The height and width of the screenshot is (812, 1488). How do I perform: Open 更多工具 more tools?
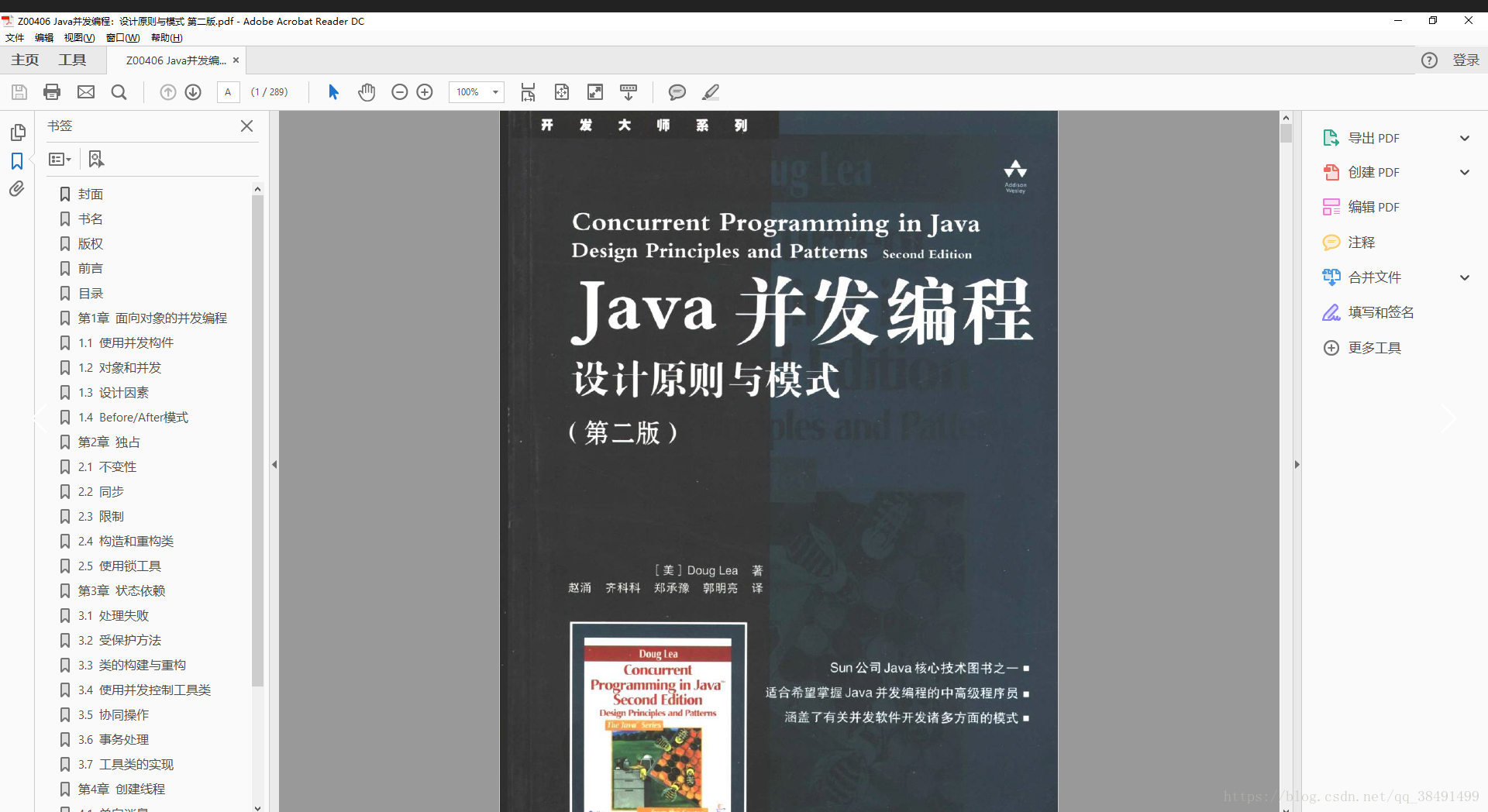(1362, 348)
